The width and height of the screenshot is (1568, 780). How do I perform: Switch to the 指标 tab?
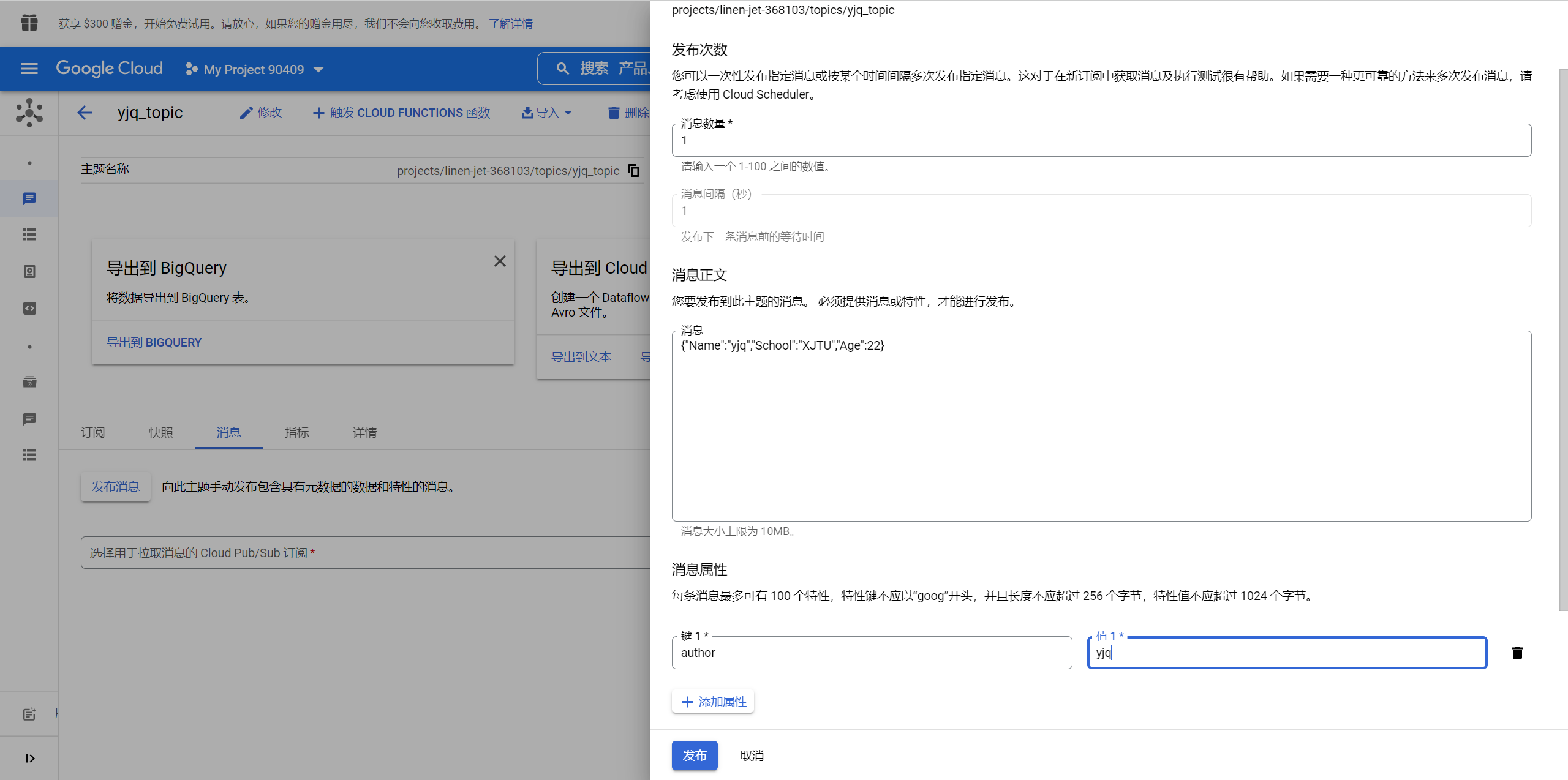coord(296,432)
